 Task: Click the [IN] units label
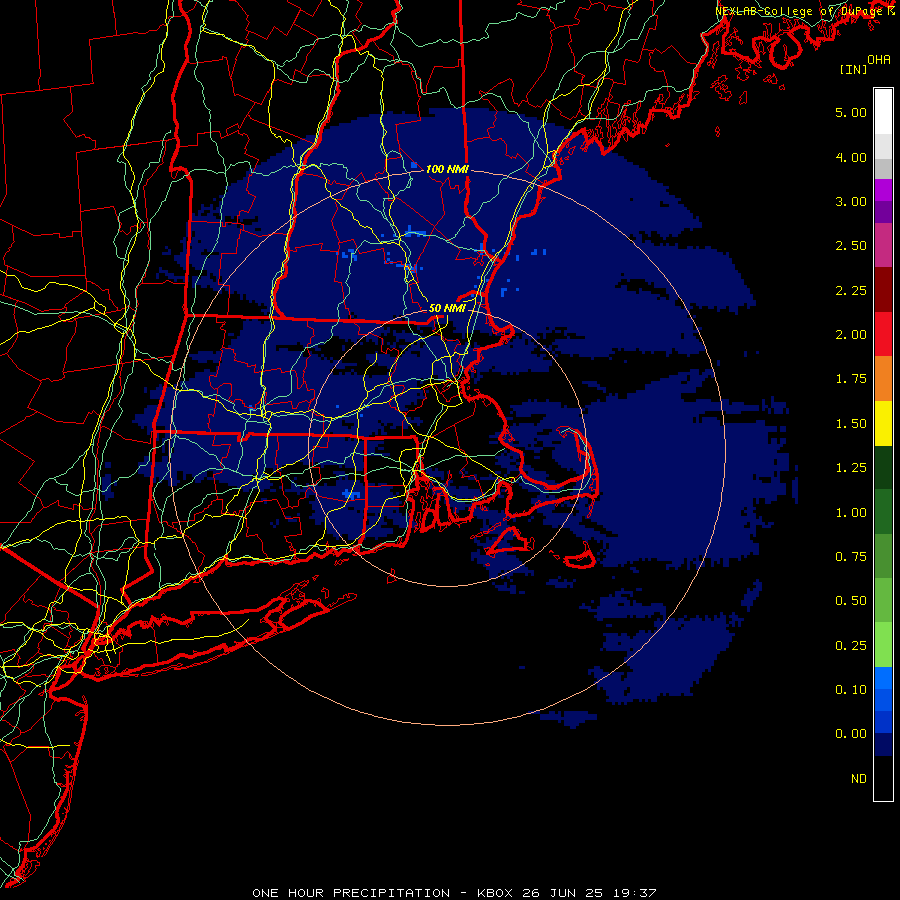click(x=854, y=70)
